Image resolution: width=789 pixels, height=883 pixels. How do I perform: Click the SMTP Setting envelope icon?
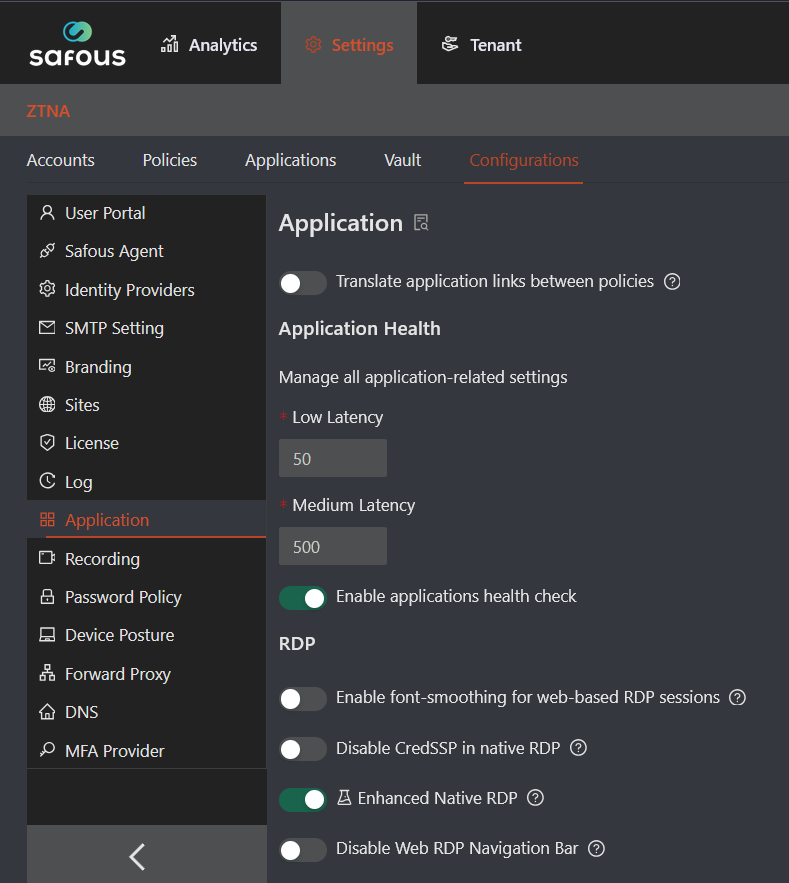(48, 327)
